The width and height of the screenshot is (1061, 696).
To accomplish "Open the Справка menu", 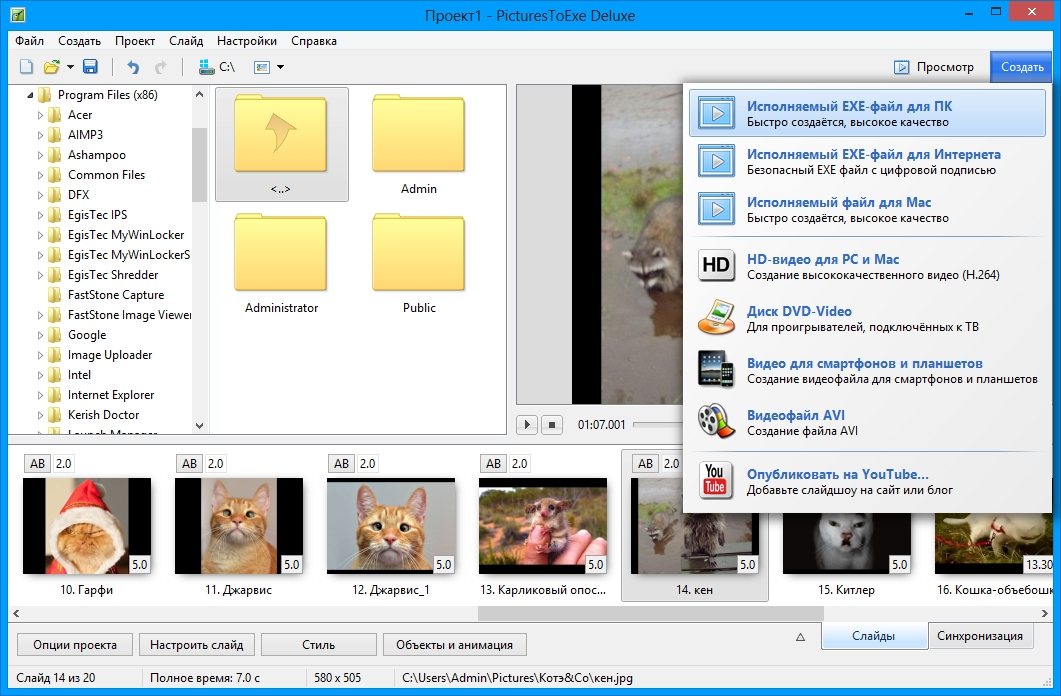I will (x=314, y=41).
